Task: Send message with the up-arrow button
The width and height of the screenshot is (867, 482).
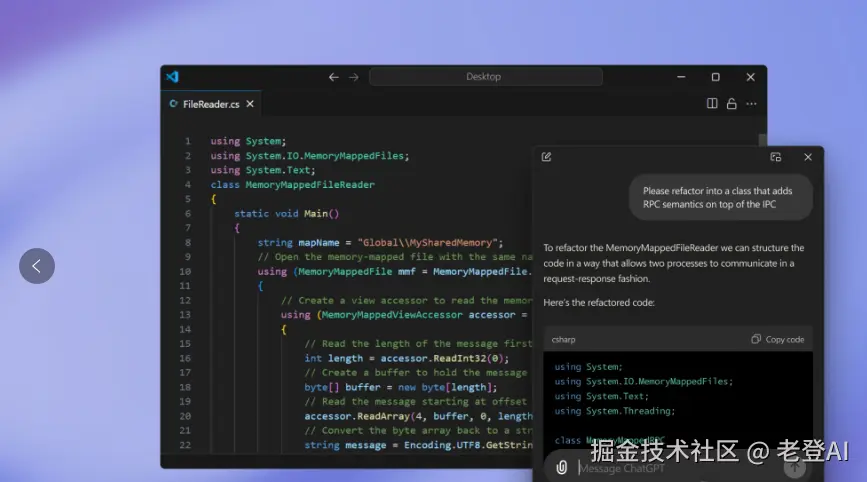Action: coord(795,468)
